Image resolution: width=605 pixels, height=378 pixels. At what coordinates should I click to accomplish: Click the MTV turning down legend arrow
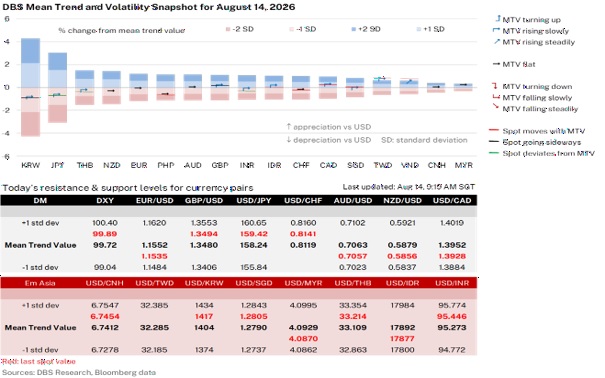point(495,86)
